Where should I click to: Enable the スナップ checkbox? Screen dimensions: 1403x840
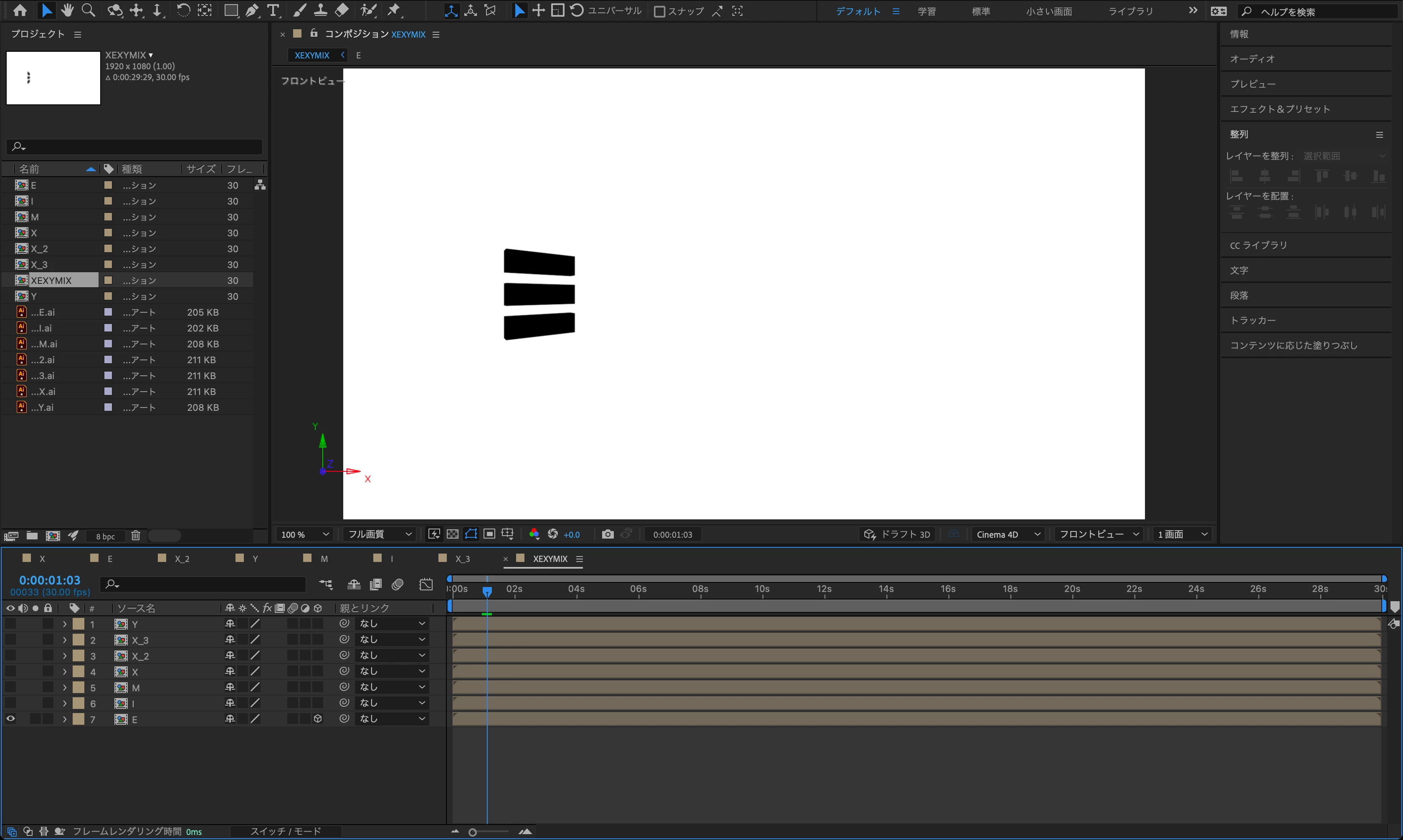pyautogui.click(x=659, y=11)
